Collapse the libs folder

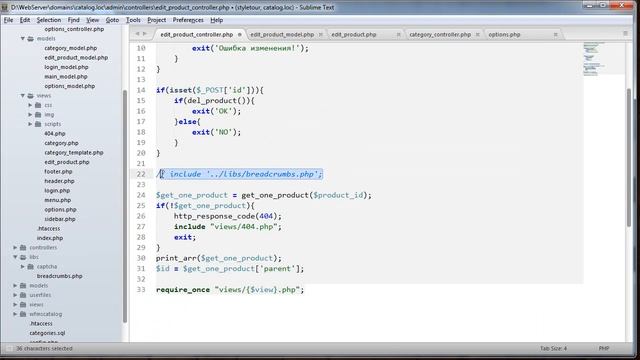(15, 257)
